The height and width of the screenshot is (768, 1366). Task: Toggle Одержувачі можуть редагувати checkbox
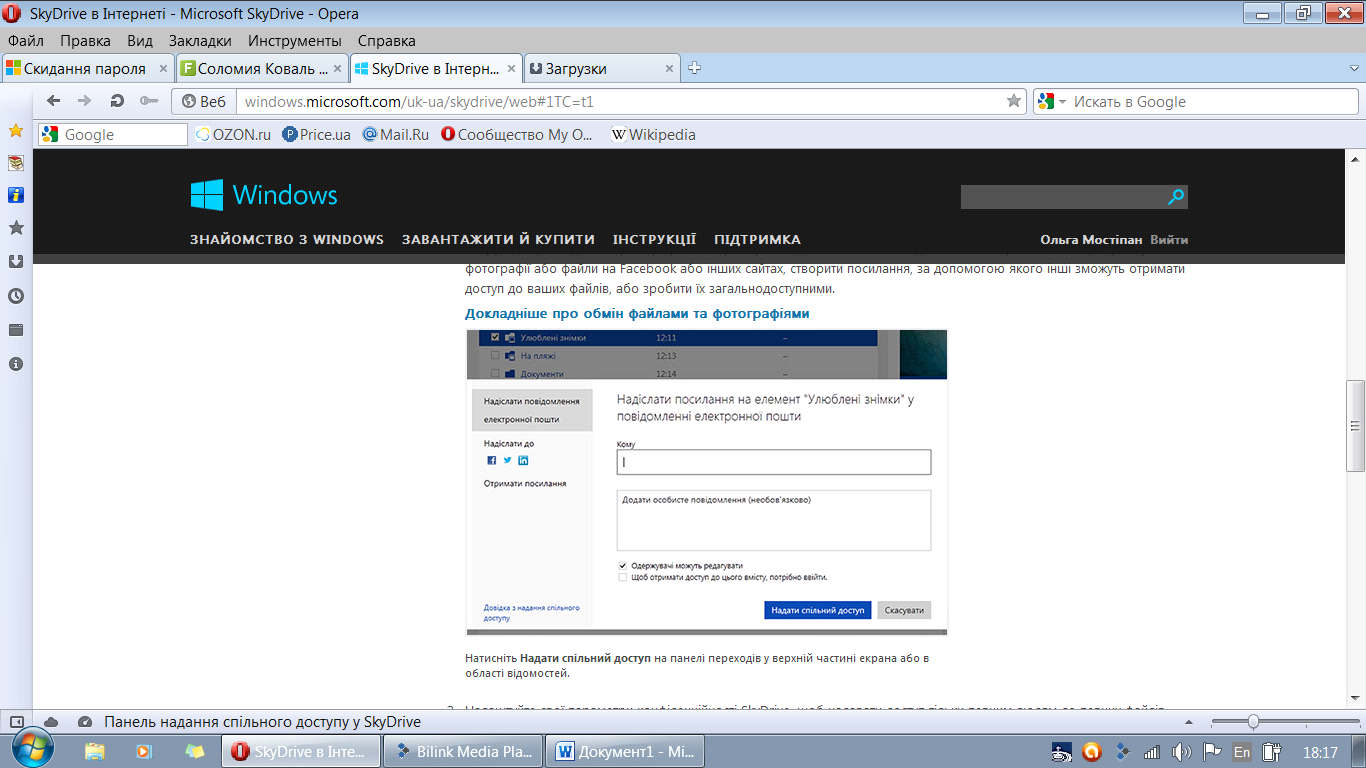click(622, 565)
